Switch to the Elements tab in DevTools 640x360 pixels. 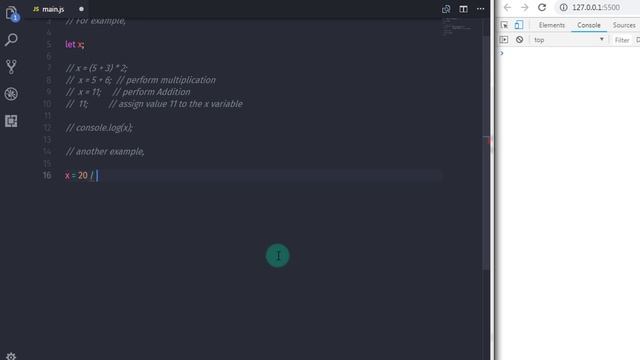551,25
